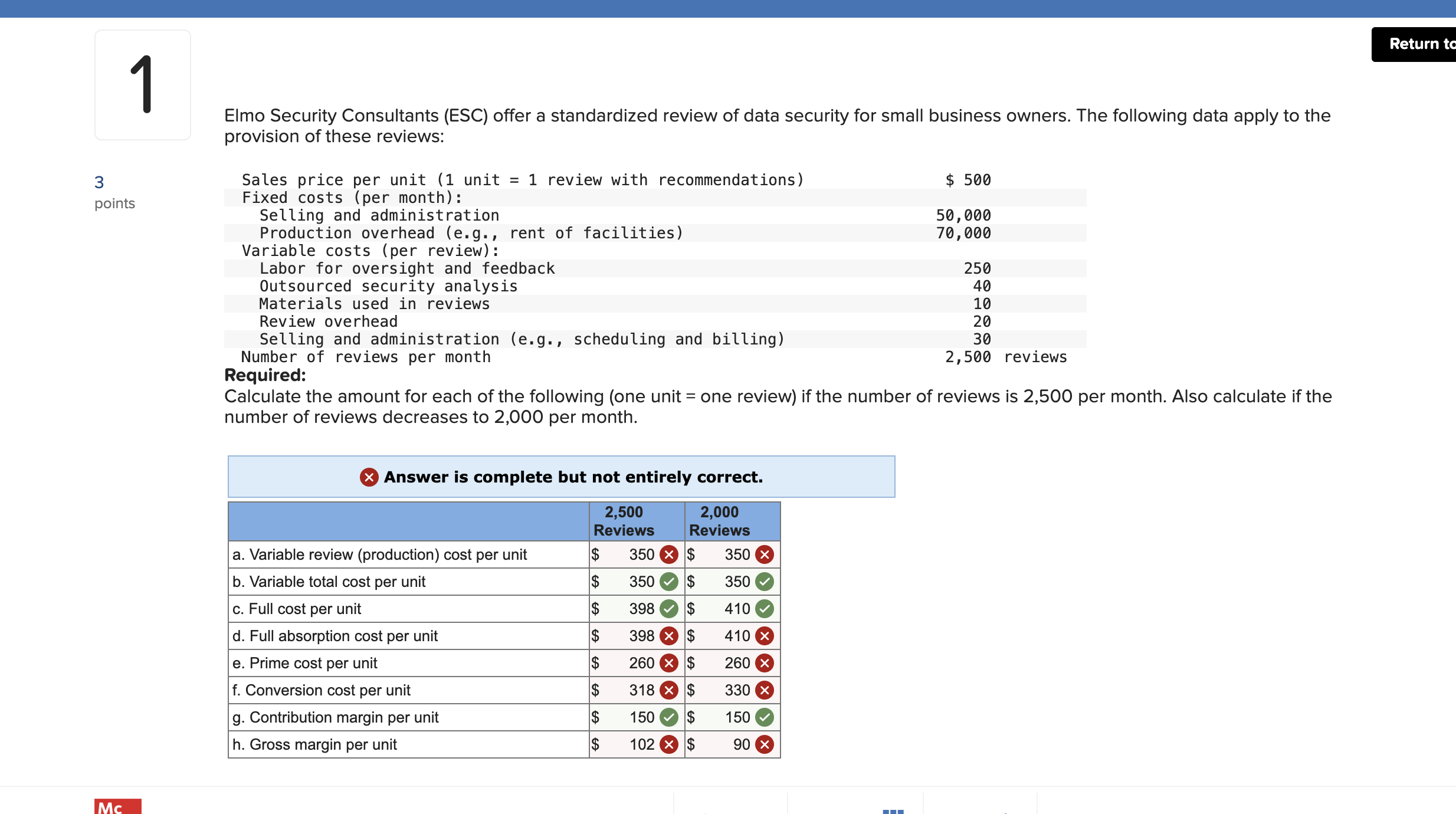Click the McGraw-Hill Mc logo
1456x814 pixels.
pos(112,807)
